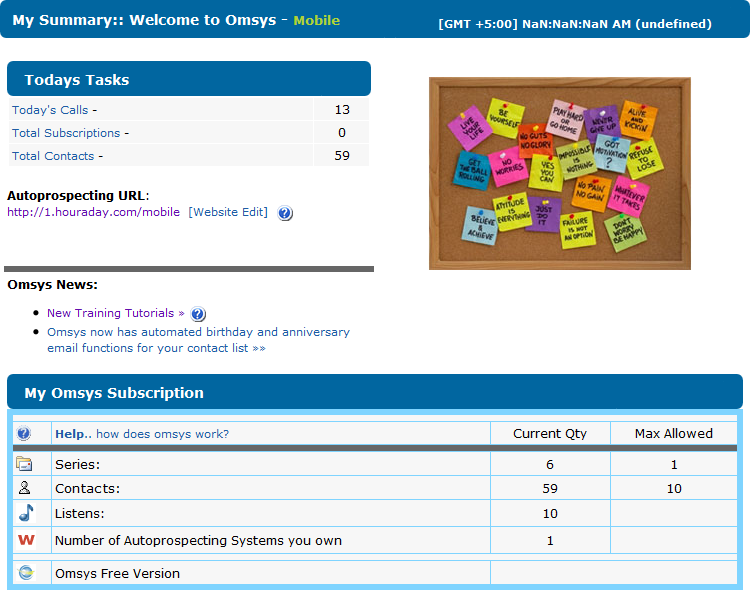Open New Training Tutorials news link
The width and height of the screenshot is (750, 597).
pos(116,313)
